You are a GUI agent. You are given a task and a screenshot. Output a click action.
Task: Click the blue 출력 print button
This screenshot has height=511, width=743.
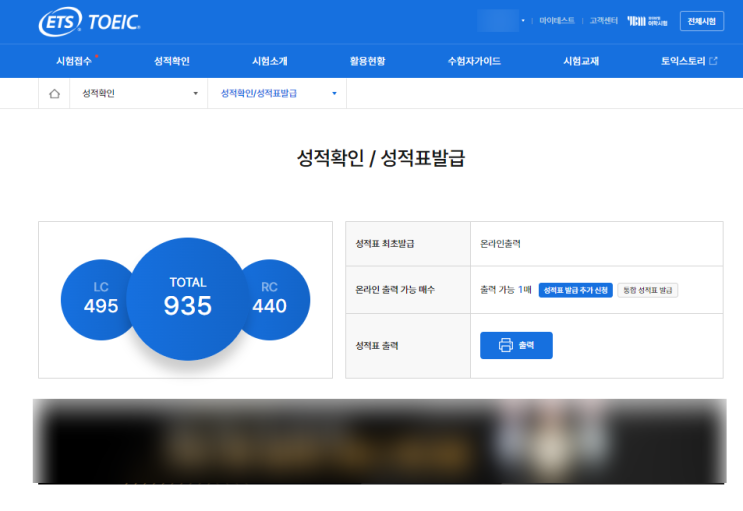coord(516,345)
